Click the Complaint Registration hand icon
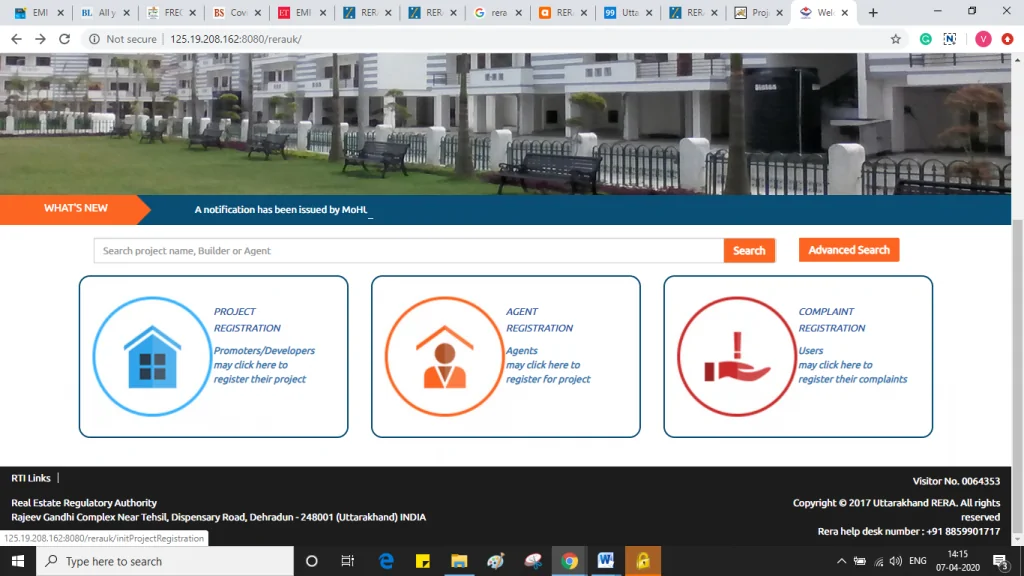1024x576 pixels. 737,356
